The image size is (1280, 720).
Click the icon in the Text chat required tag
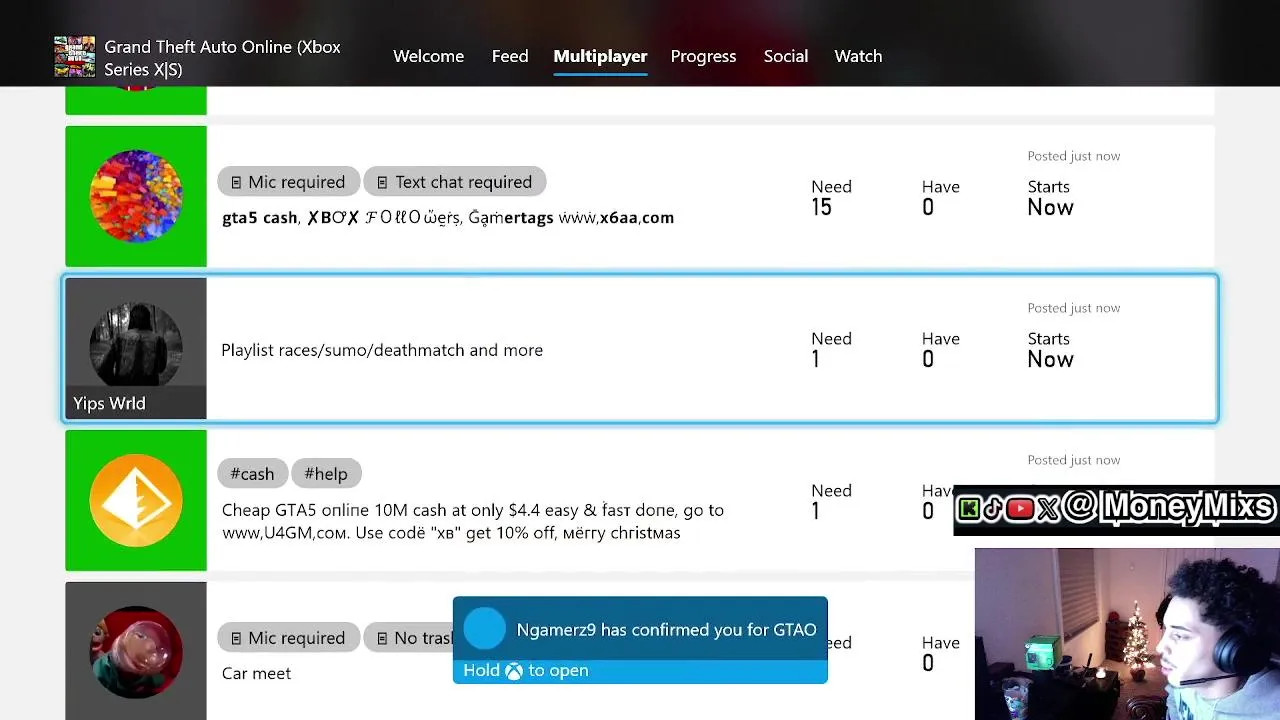382,182
